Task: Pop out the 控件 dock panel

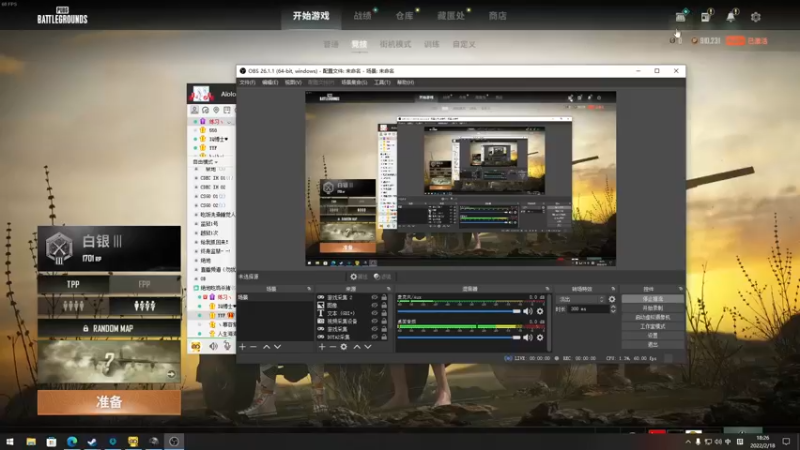Action: (680, 289)
